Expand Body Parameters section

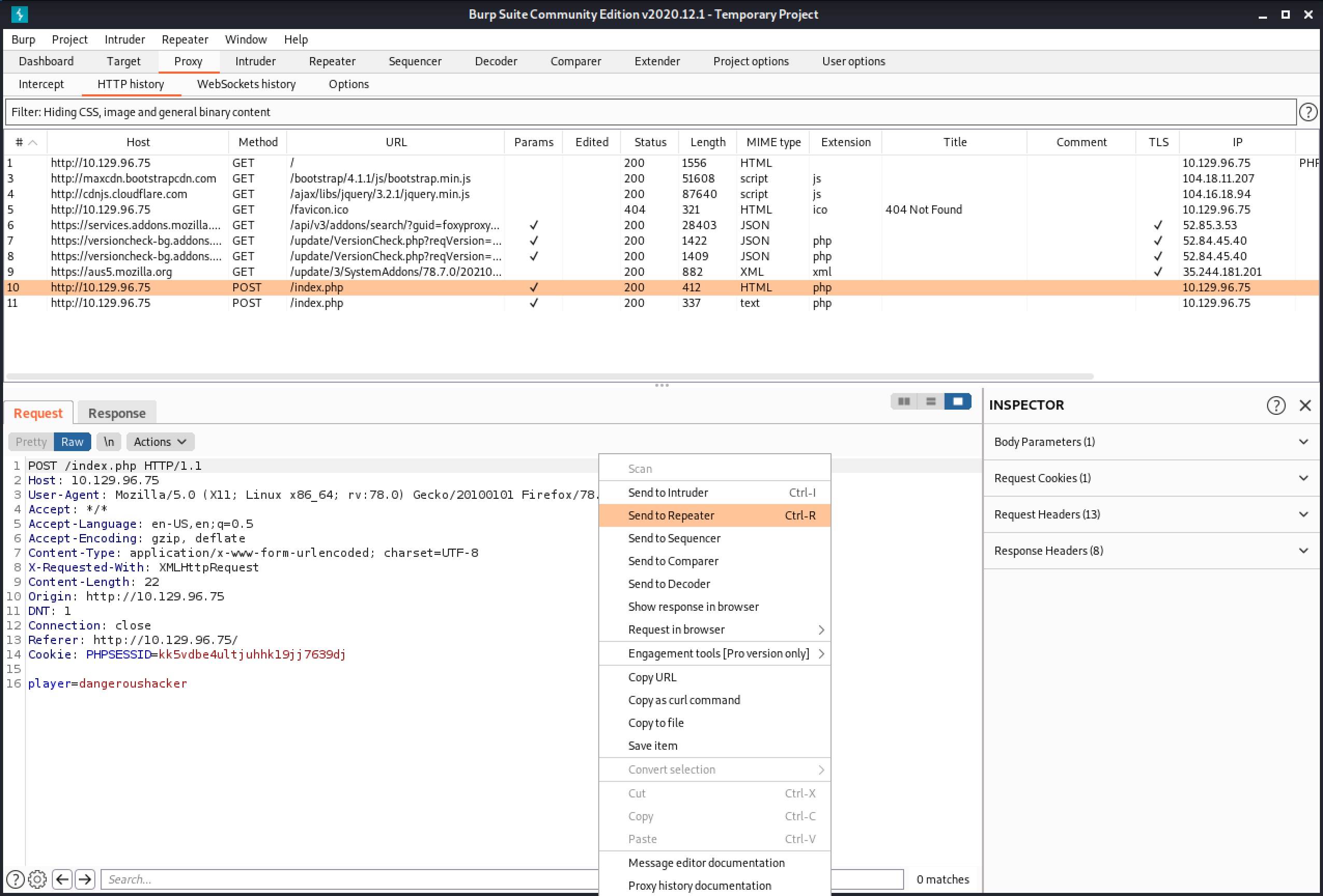pos(1151,442)
